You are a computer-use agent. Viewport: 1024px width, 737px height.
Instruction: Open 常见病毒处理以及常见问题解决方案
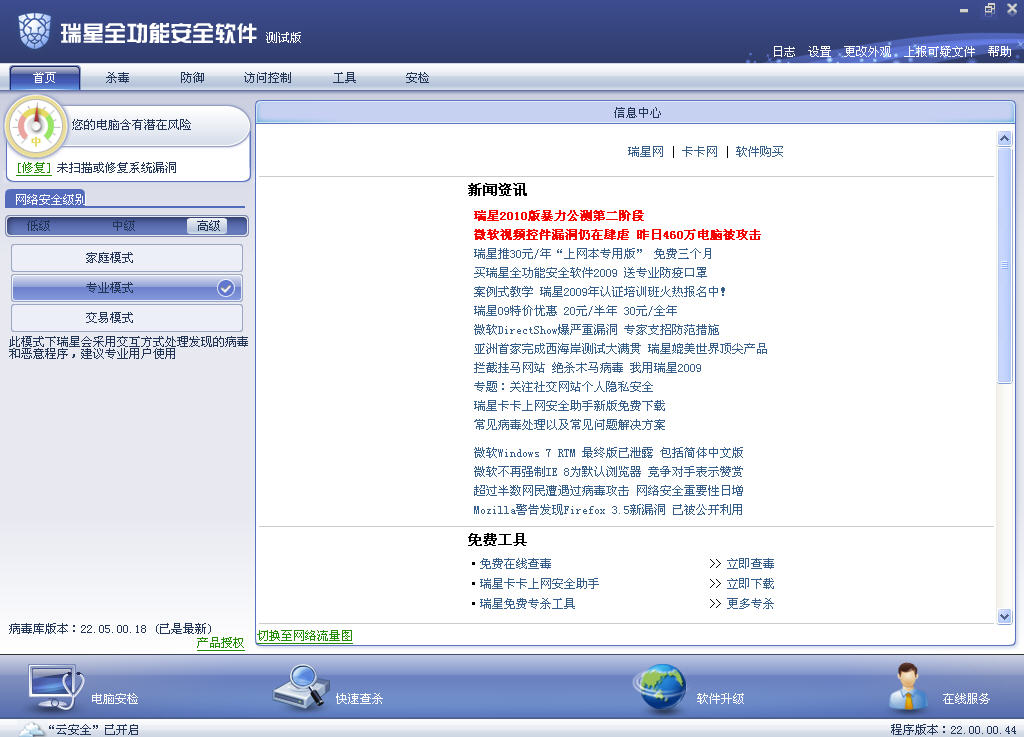click(x=569, y=424)
